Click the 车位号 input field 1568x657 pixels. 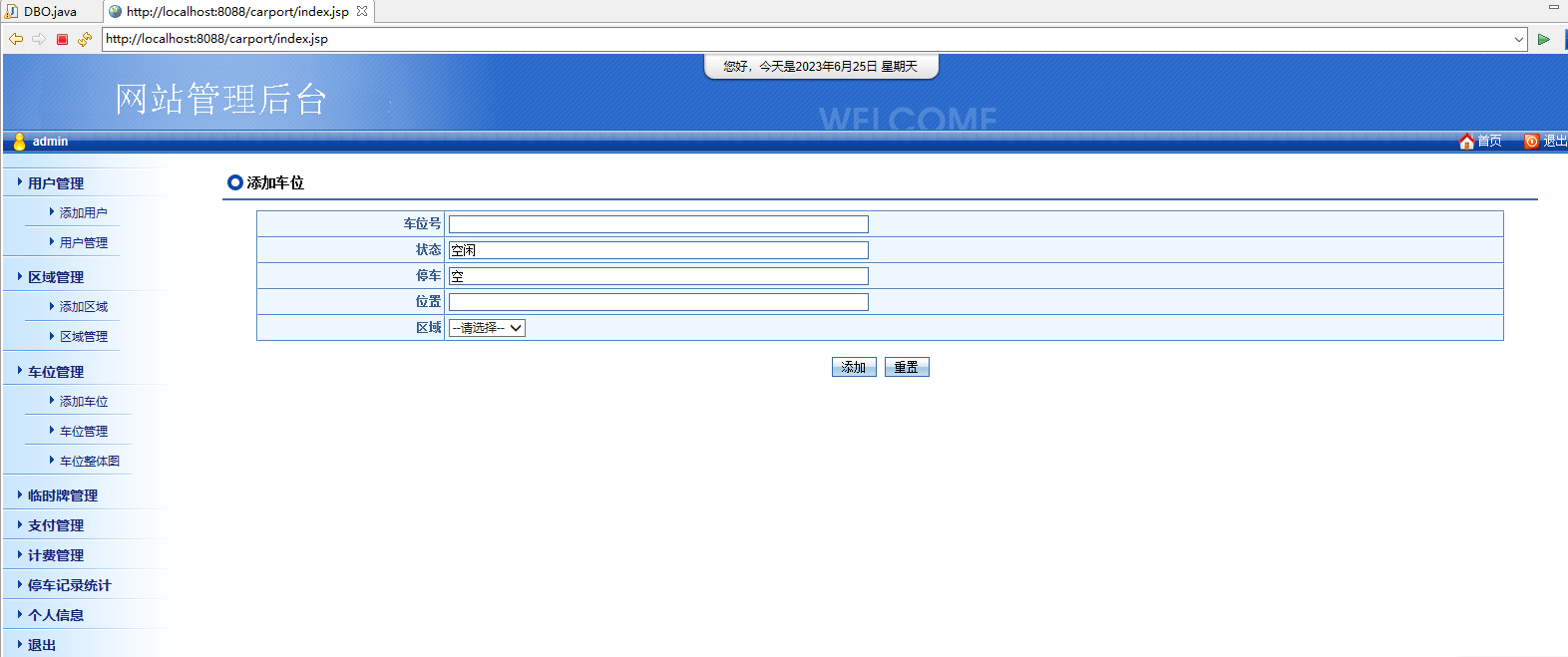(658, 224)
